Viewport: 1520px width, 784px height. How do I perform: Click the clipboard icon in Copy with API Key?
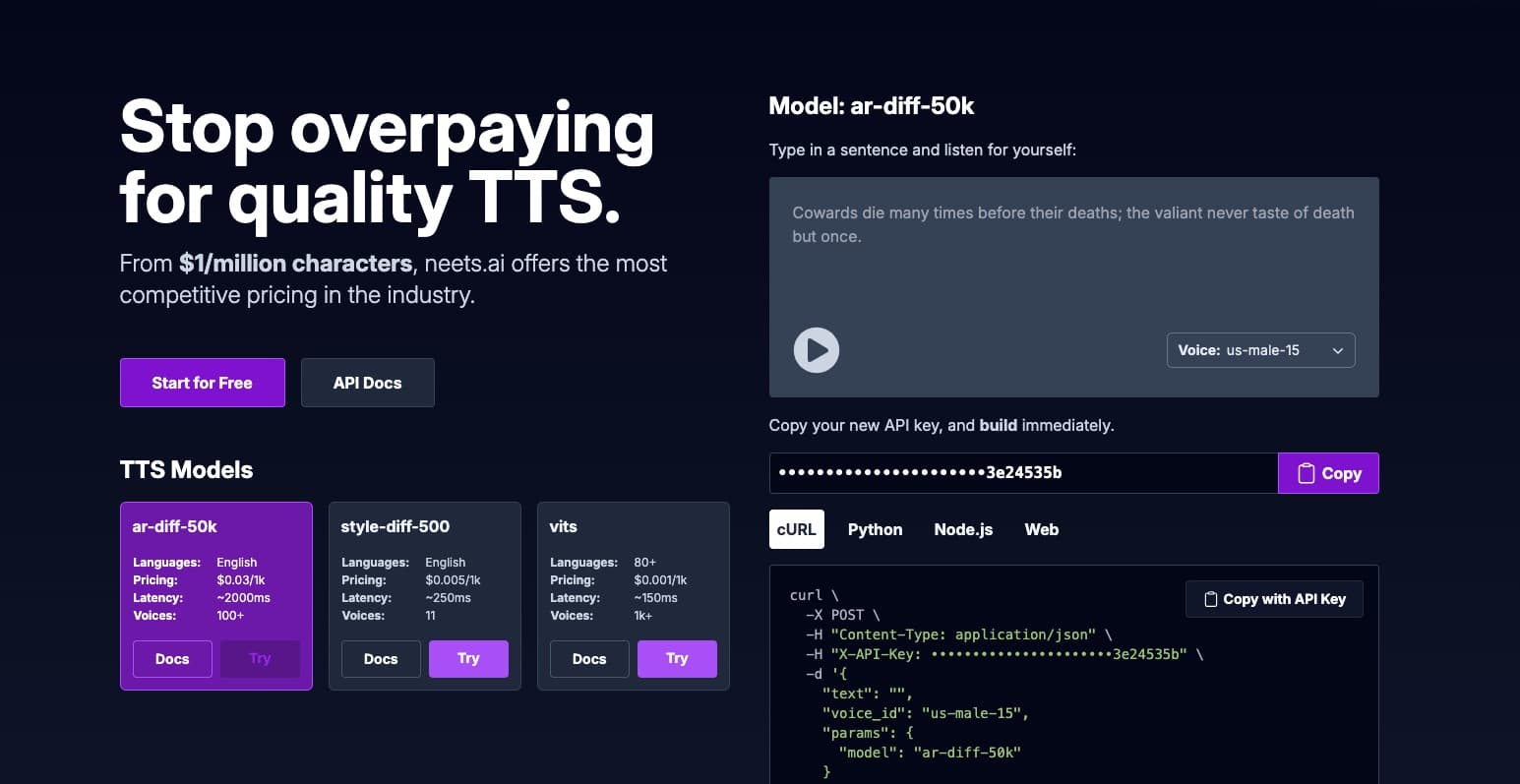point(1211,599)
